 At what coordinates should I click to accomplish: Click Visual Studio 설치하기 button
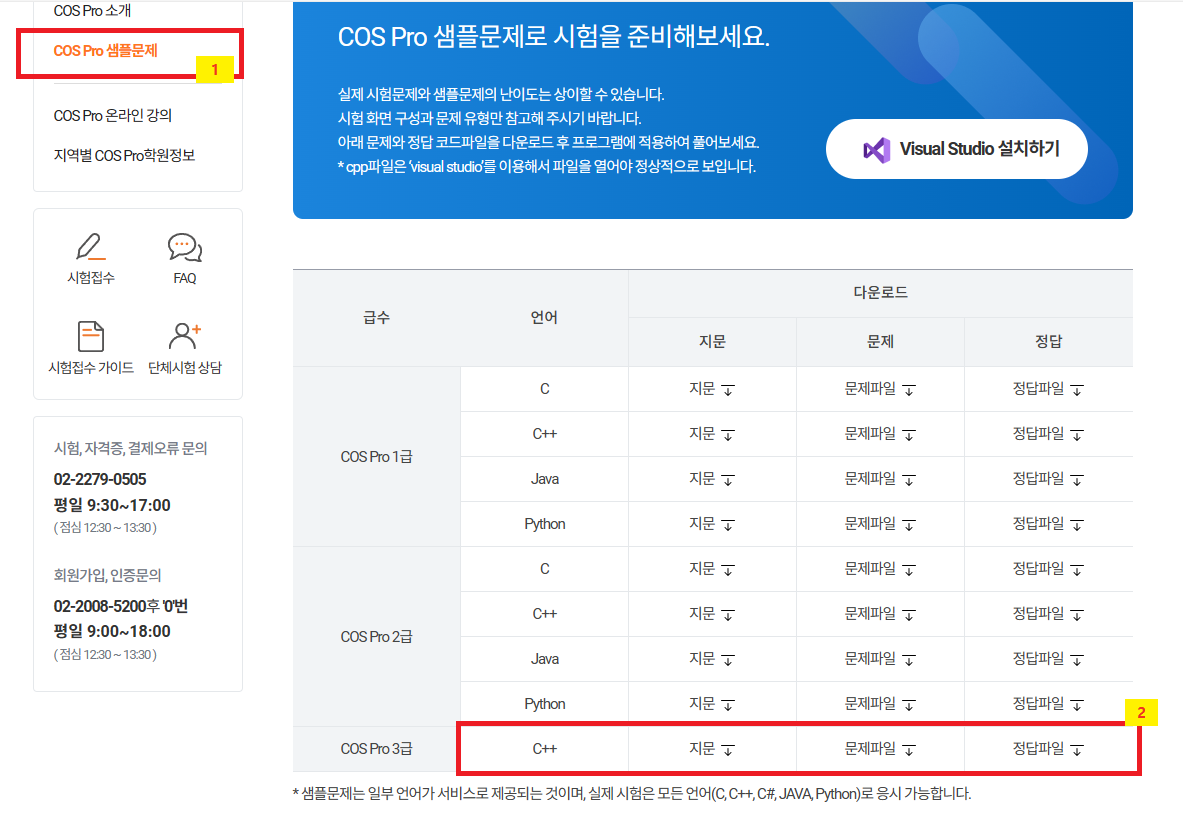coord(957,149)
